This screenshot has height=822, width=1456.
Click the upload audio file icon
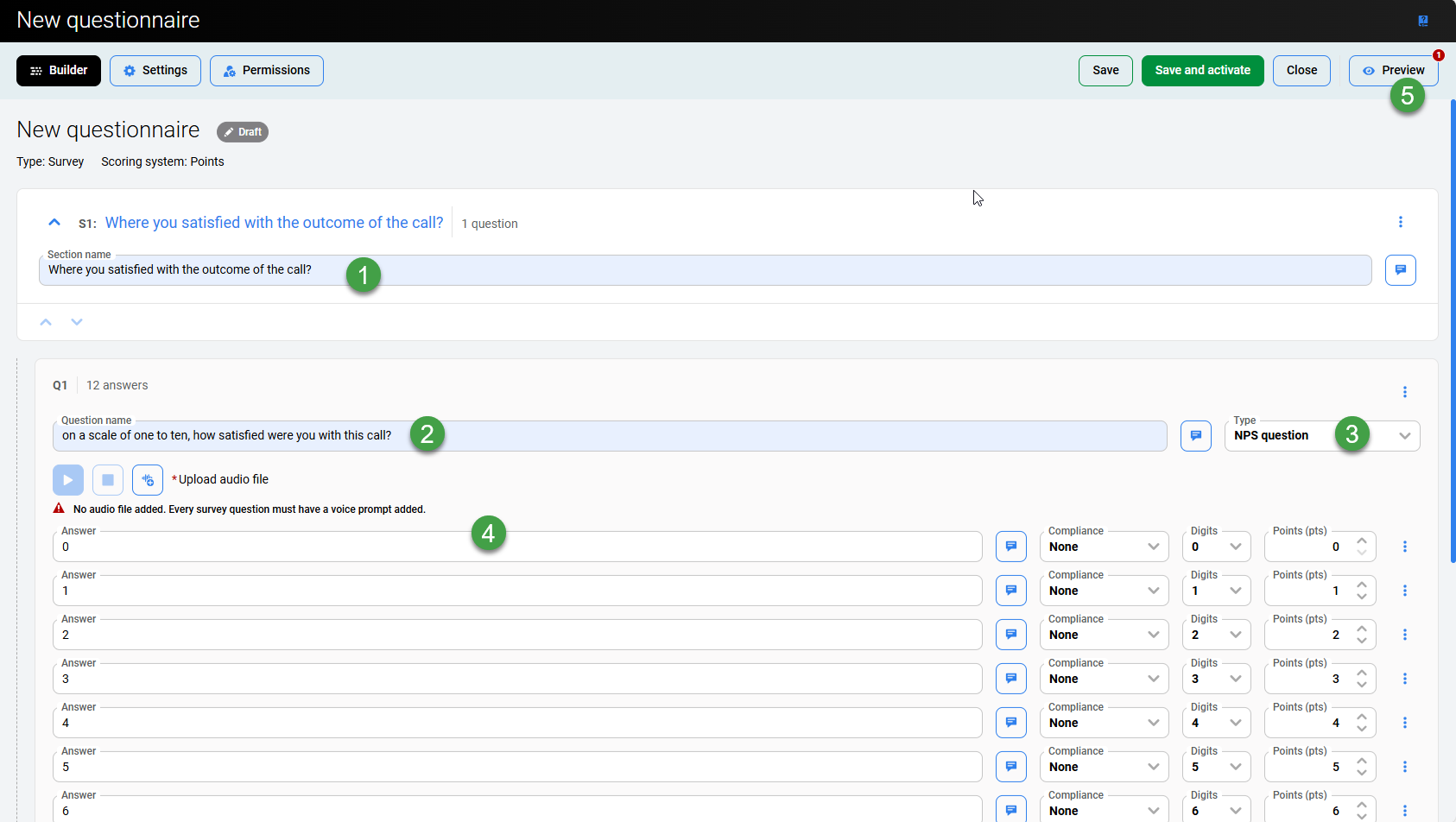tap(148, 480)
